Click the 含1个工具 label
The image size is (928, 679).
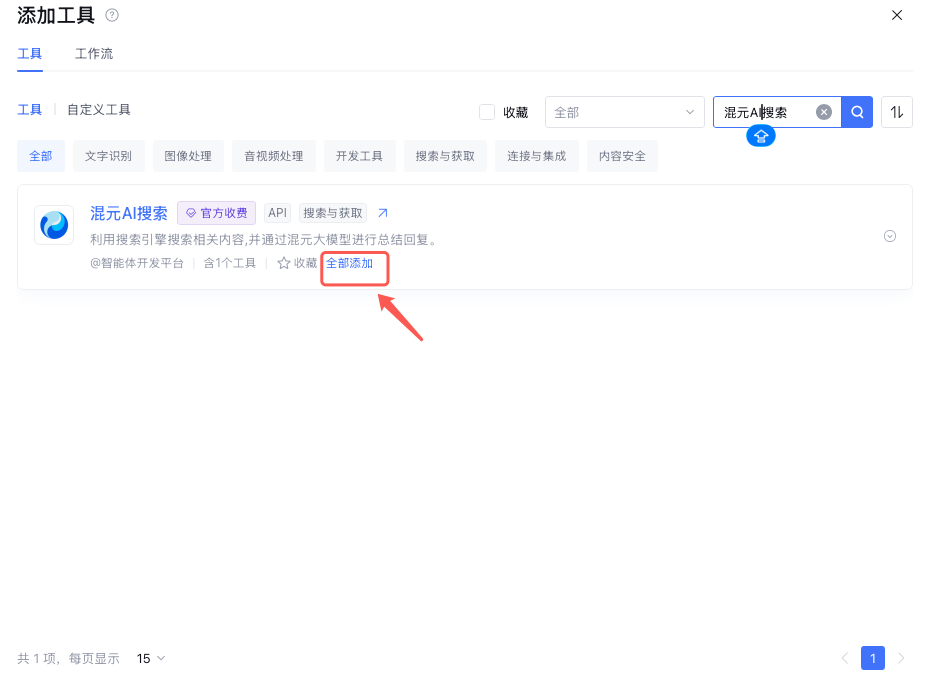click(230, 263)
